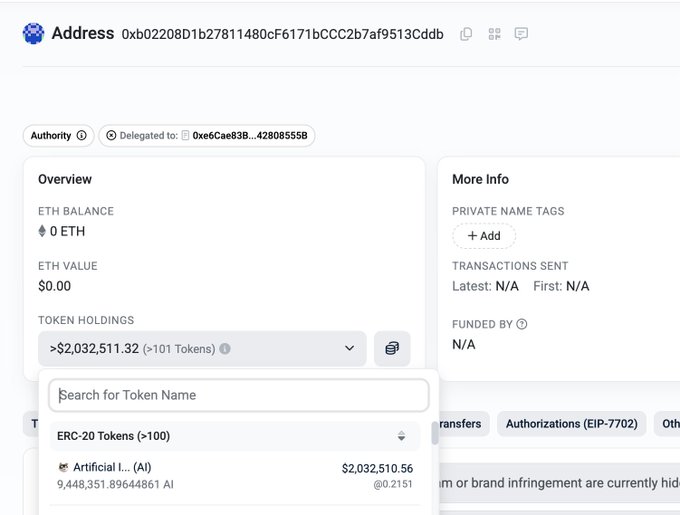Viewport: 680px width, 515px height.
Task: Click the Authority badge
Action: (58, 136)
